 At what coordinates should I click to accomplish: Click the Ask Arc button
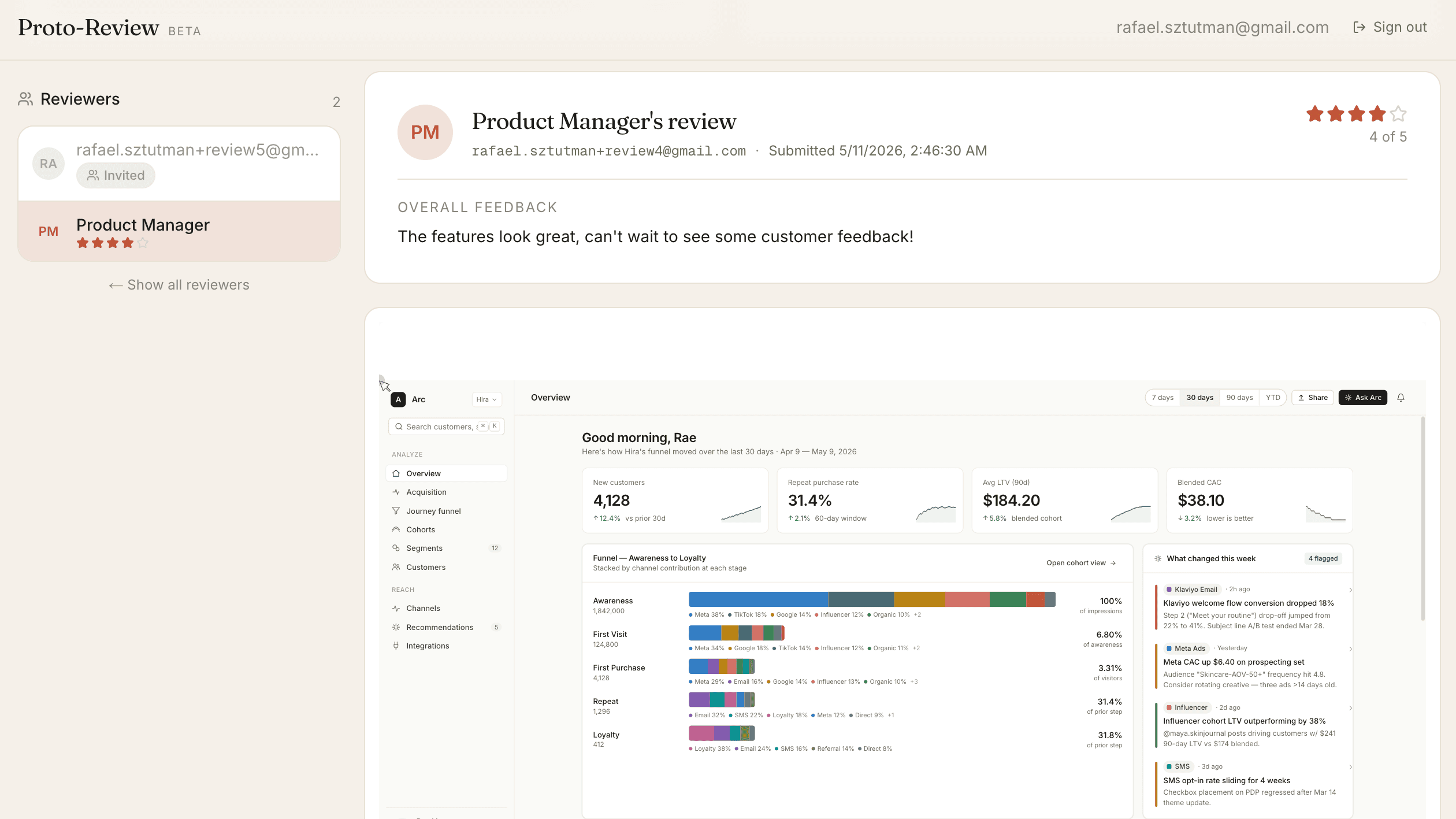coord(1362,398)
